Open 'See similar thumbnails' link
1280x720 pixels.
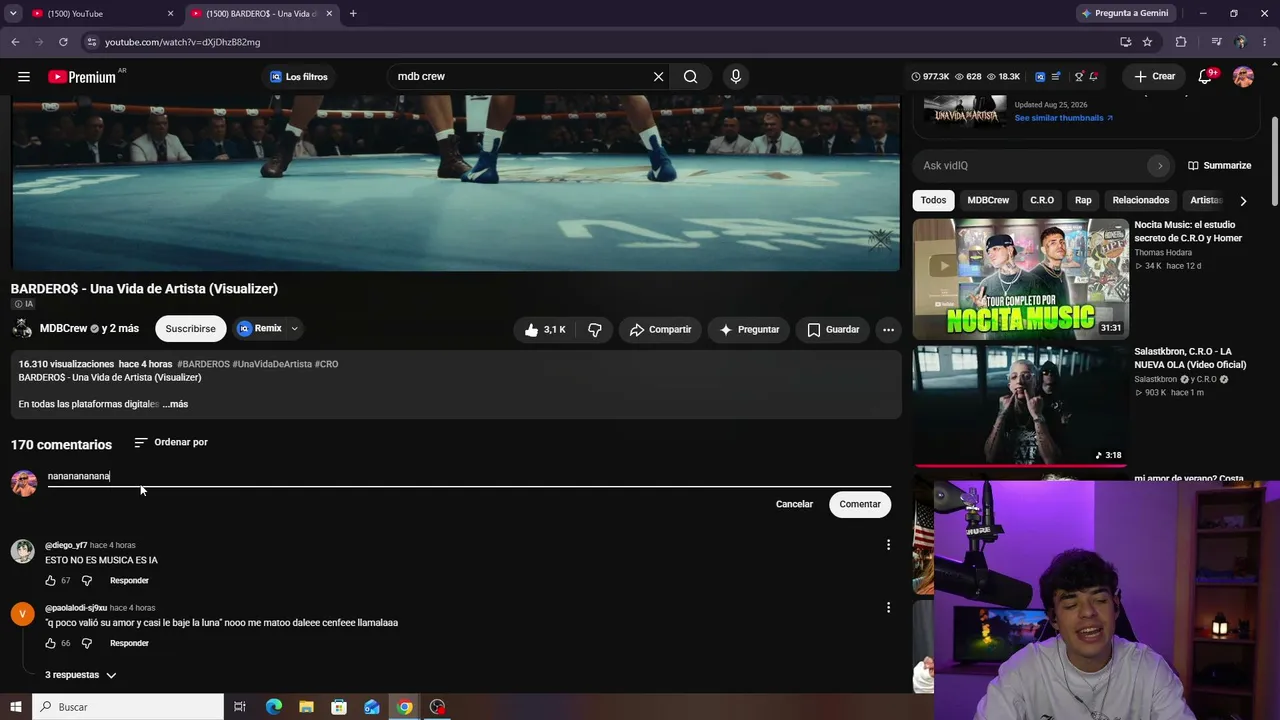click(x=1063, y=118)
